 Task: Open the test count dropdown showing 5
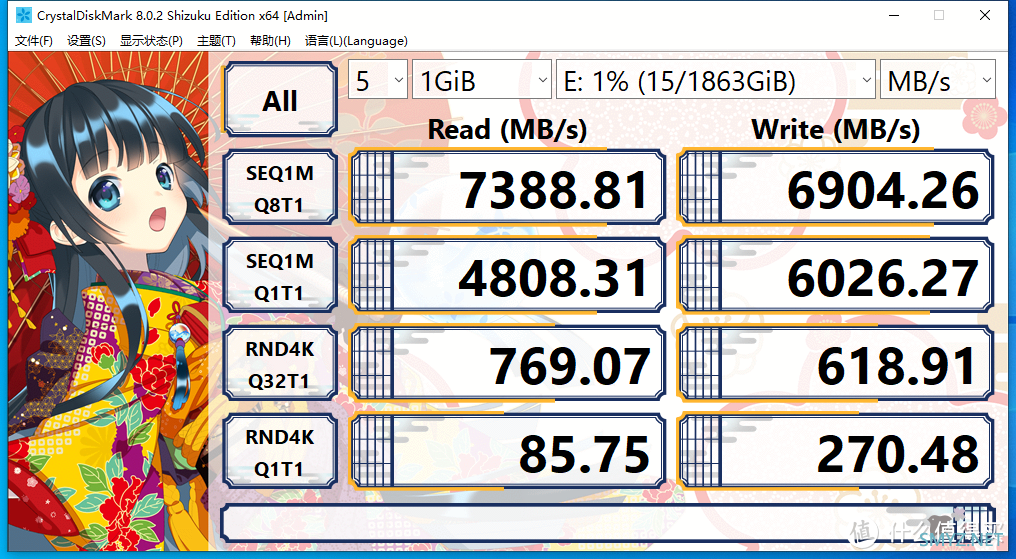tap(378, 80)
